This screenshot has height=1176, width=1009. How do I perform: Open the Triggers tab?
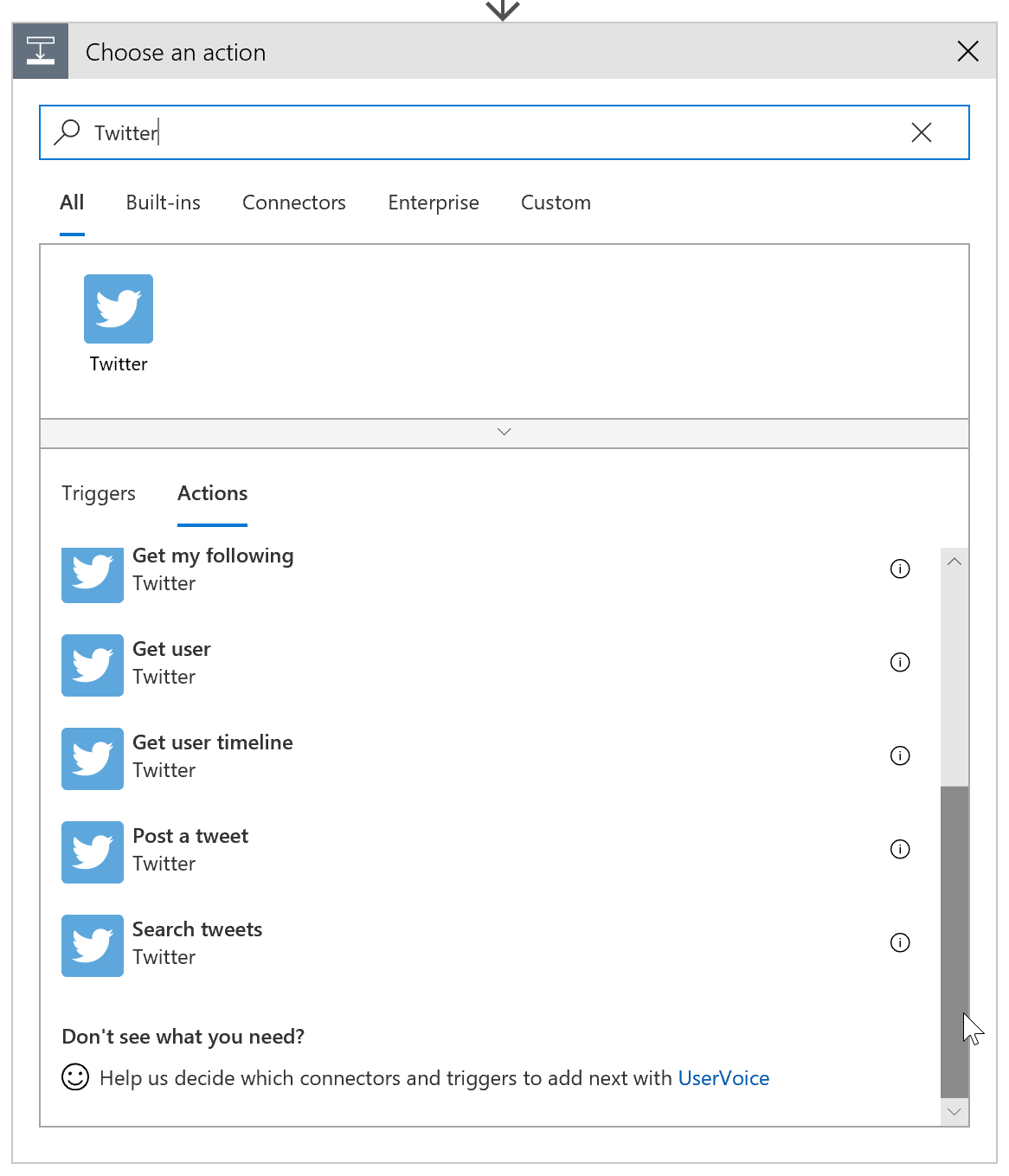tap(99, 493)
